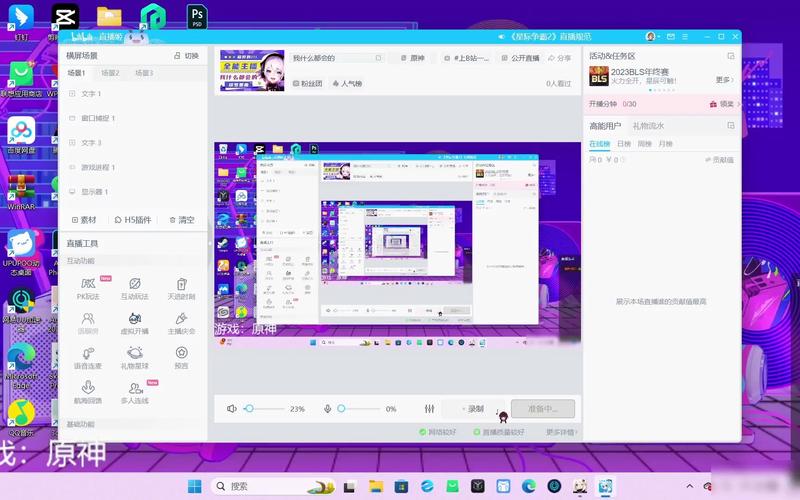800x500 pixels.
Task: Select the 周榜 tab
Action: pos(644,144)
